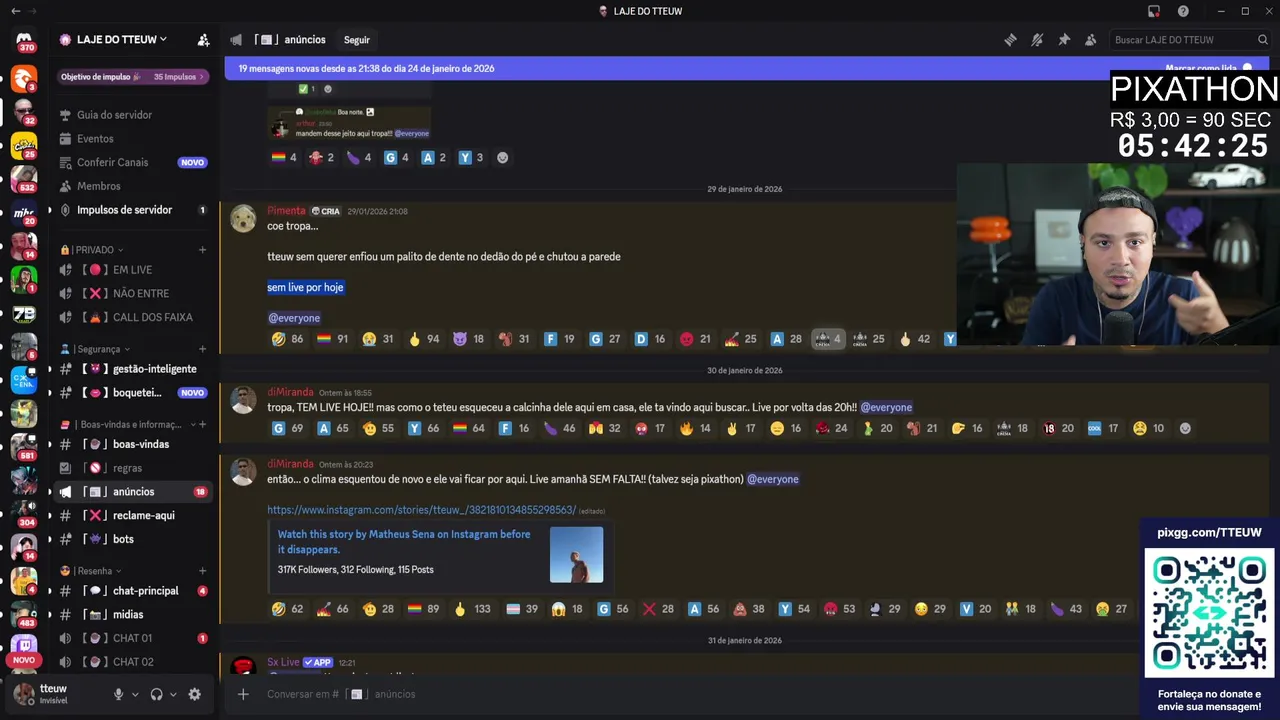Open Eventos in the sidebar
This screenshot has width=1280, height=720.
133,139
